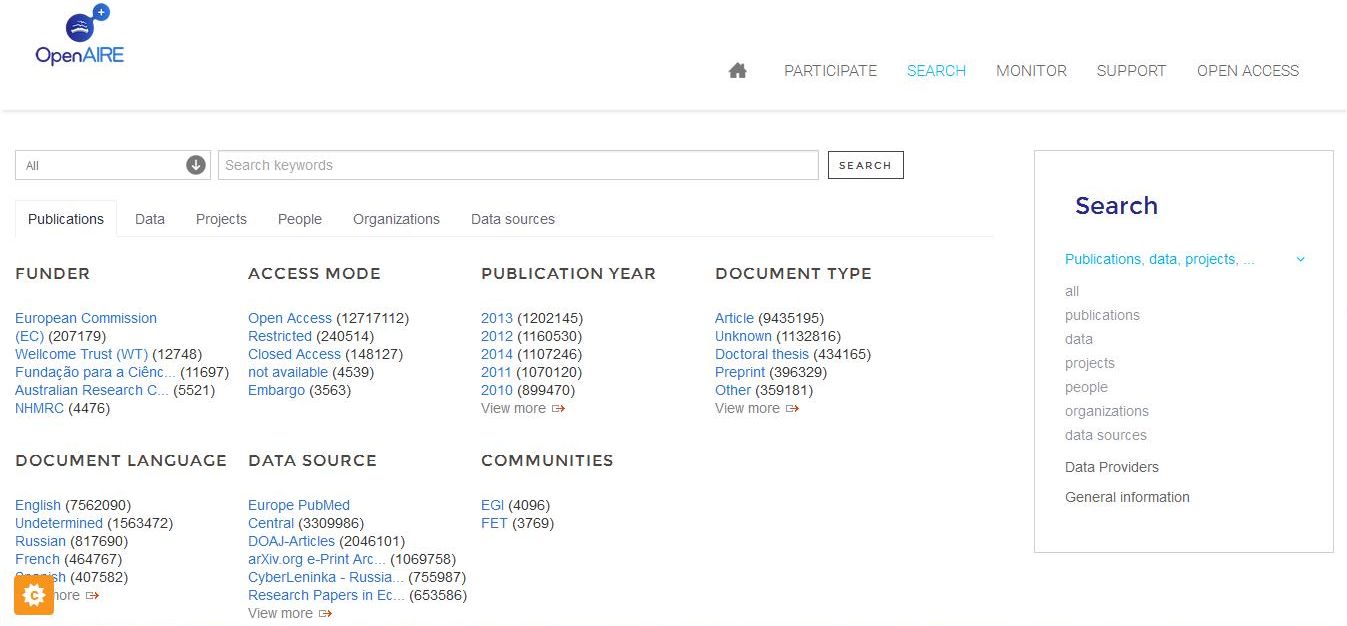Expand View more under Publication Year
1347x626 pixels.
point(523,408)
